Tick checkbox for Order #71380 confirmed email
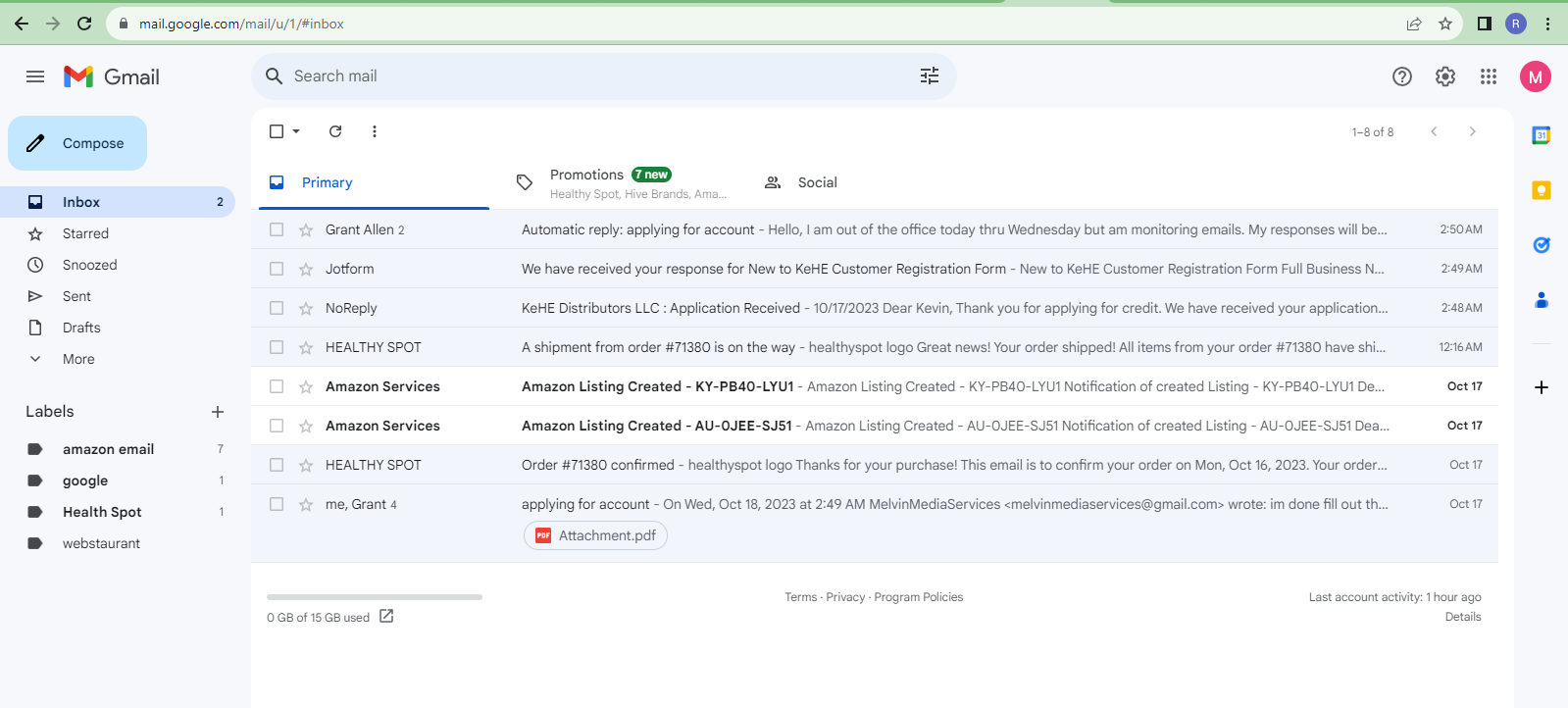 (277, 465)
